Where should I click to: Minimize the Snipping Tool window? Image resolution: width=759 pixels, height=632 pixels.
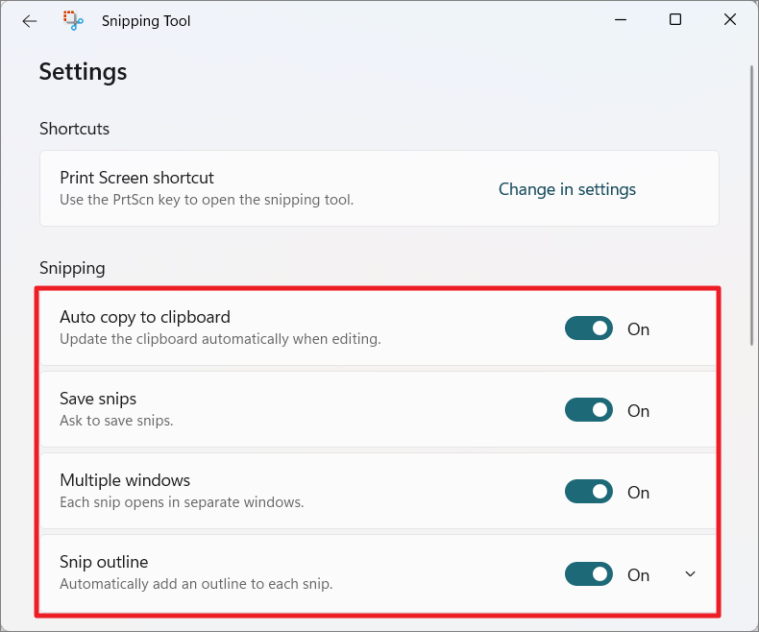[621, 20]
